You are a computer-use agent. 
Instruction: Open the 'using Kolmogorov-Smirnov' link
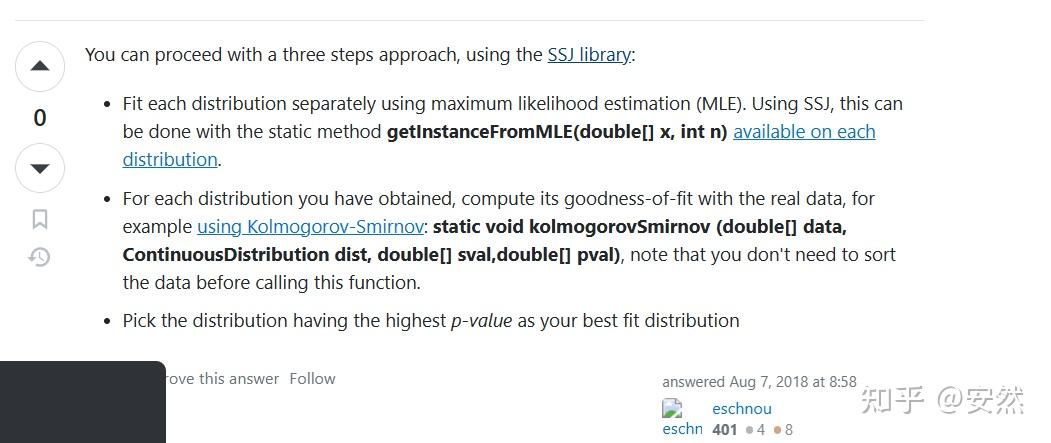click(310, 227)
